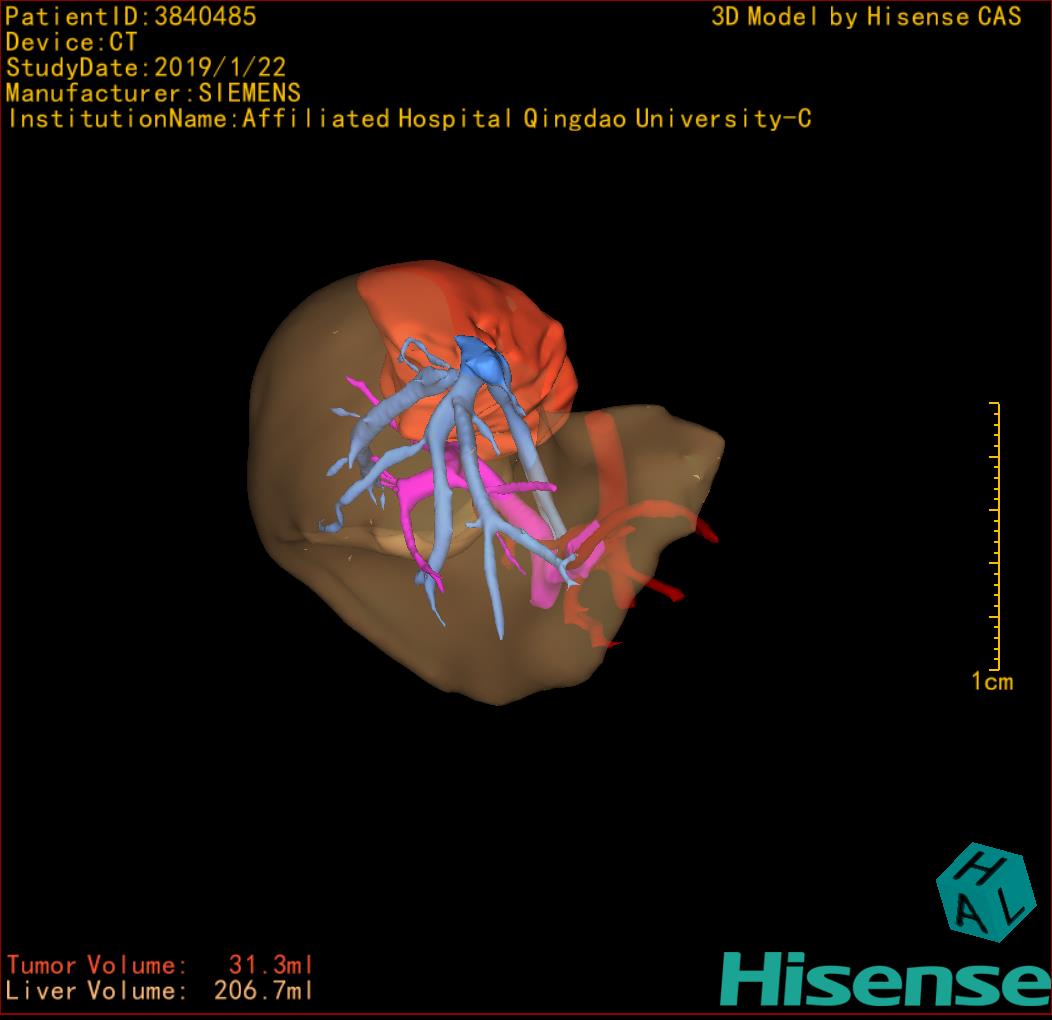Image resolution: width=1052 pixels, height=1020 pixels.
Task: Click the yellow vertical scale ruler
Action: point(995,536)
